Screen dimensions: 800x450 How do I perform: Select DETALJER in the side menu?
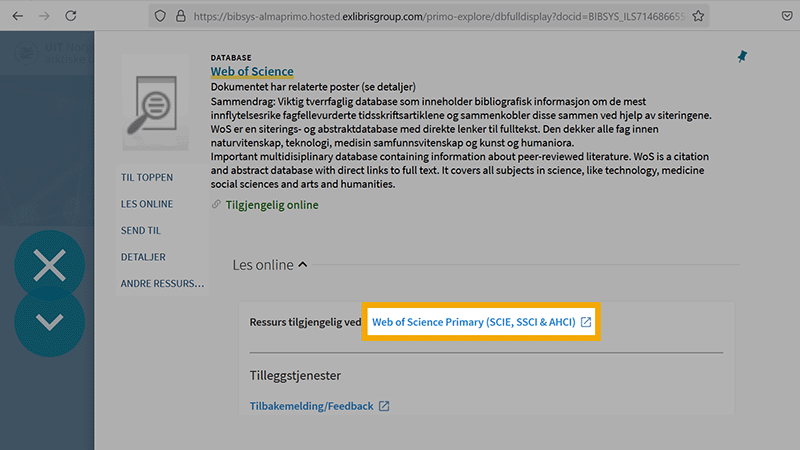tap(143, 257)
